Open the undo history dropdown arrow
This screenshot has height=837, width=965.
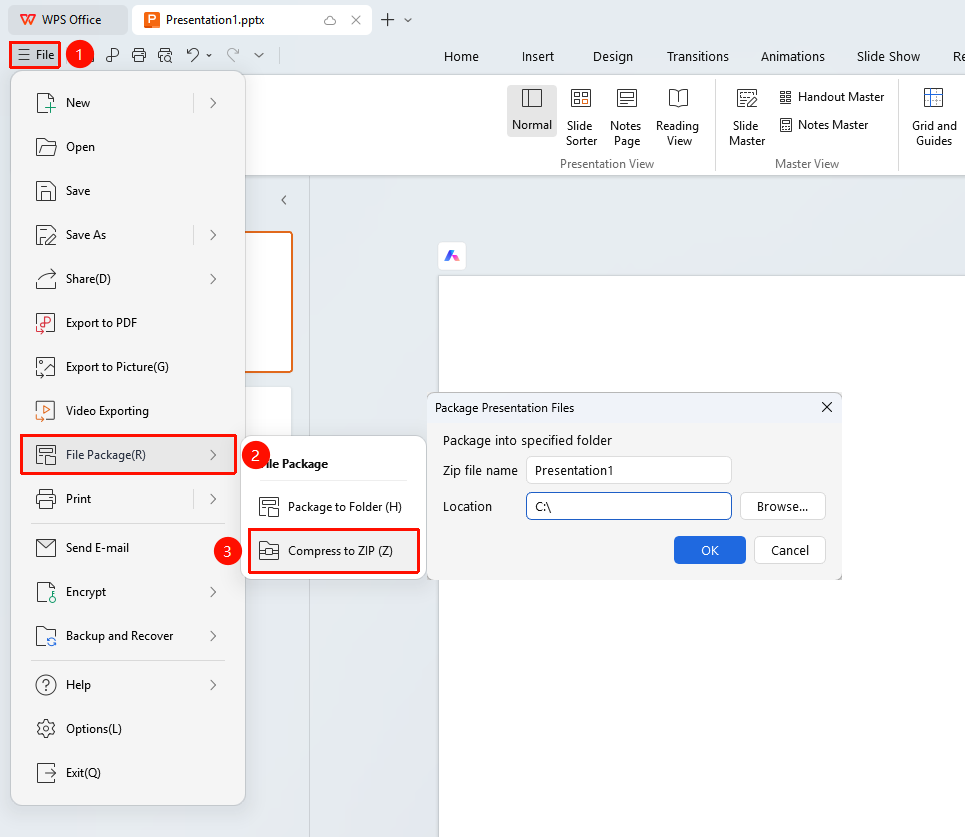click(209, 55)
